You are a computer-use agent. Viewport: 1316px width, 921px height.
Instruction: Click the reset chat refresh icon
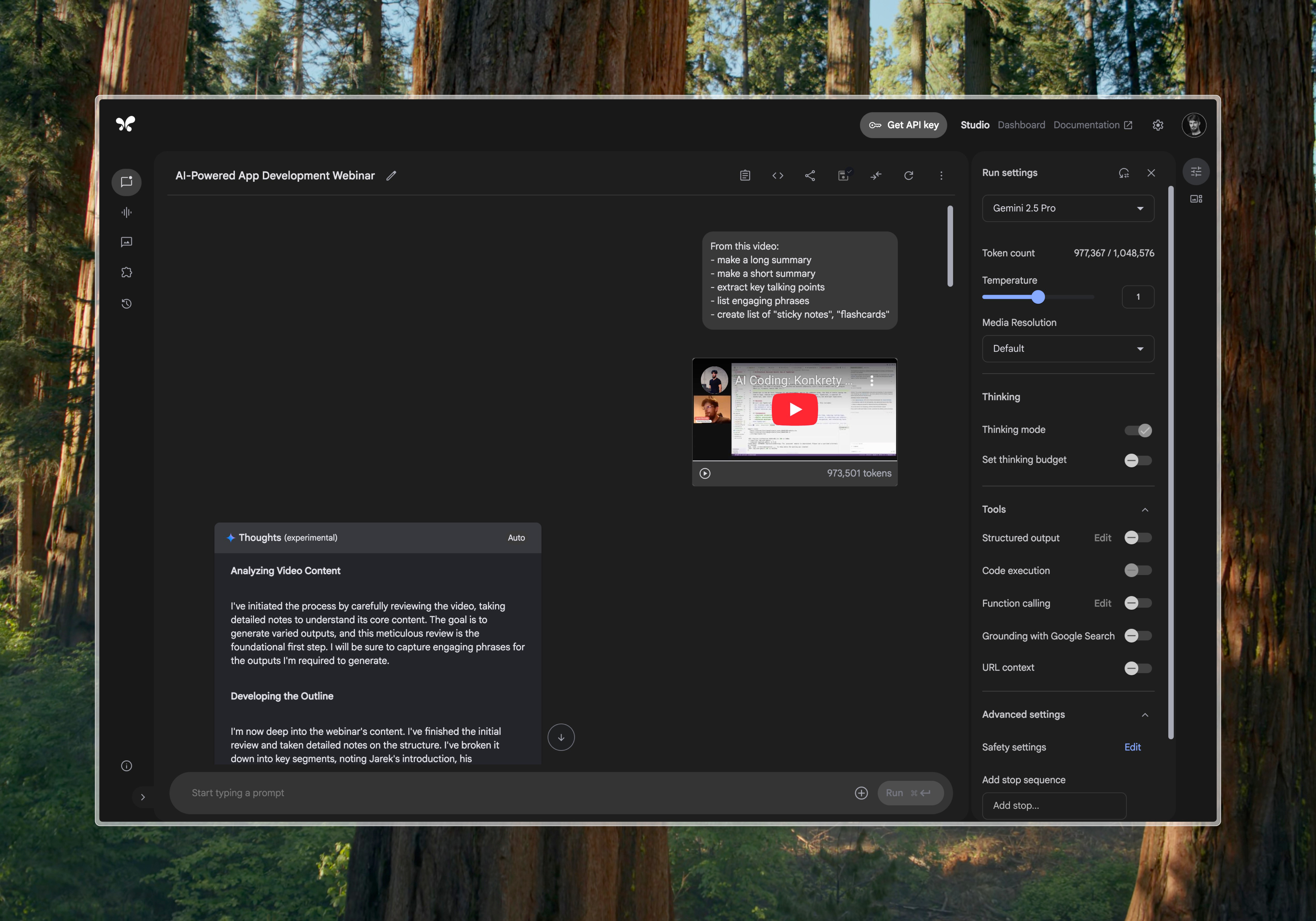point(908,176)
